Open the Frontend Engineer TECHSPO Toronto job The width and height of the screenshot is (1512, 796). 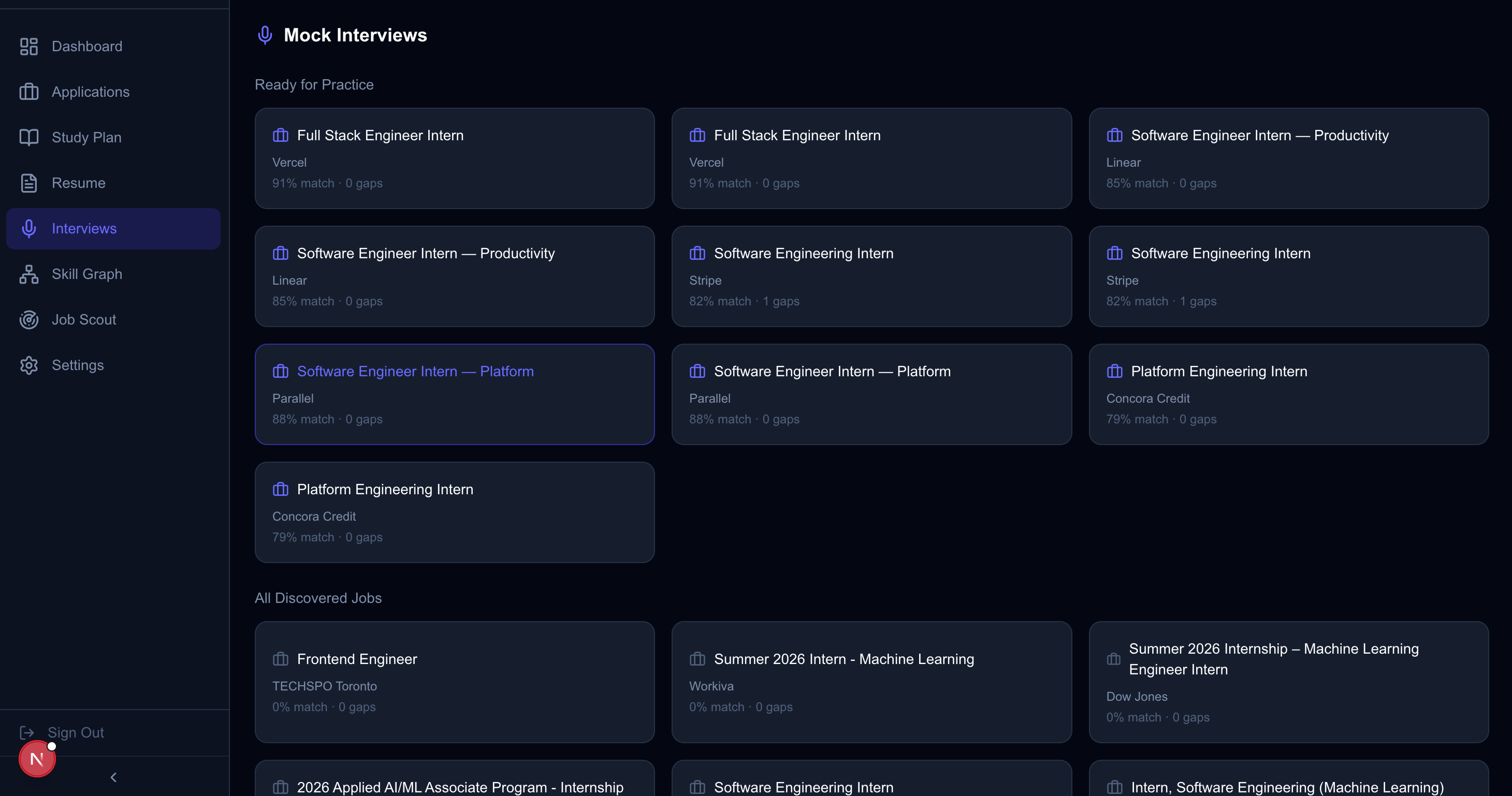454,682
